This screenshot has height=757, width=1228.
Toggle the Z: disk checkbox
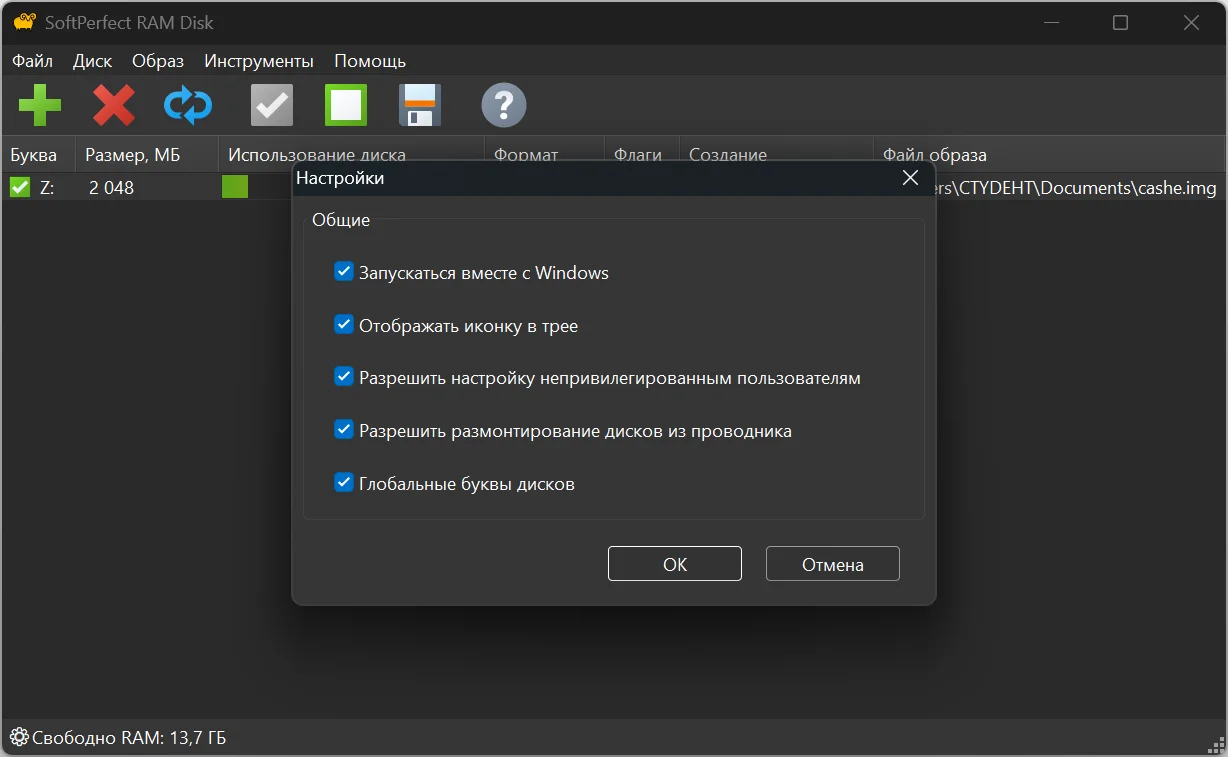click(20, 187)
